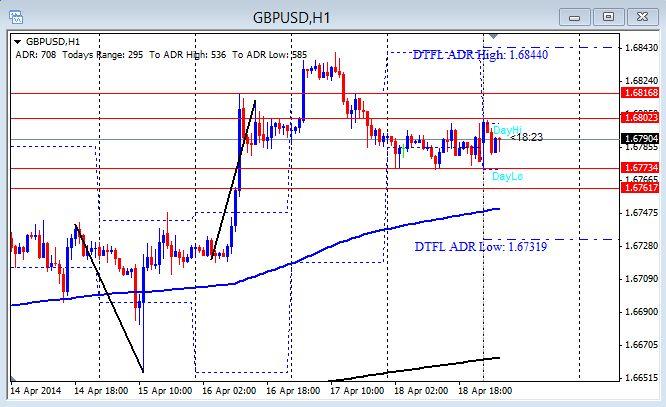Click the To ADR High: 536 readout
The width and height of the screenshot is (666, 407).
(187, 55)
